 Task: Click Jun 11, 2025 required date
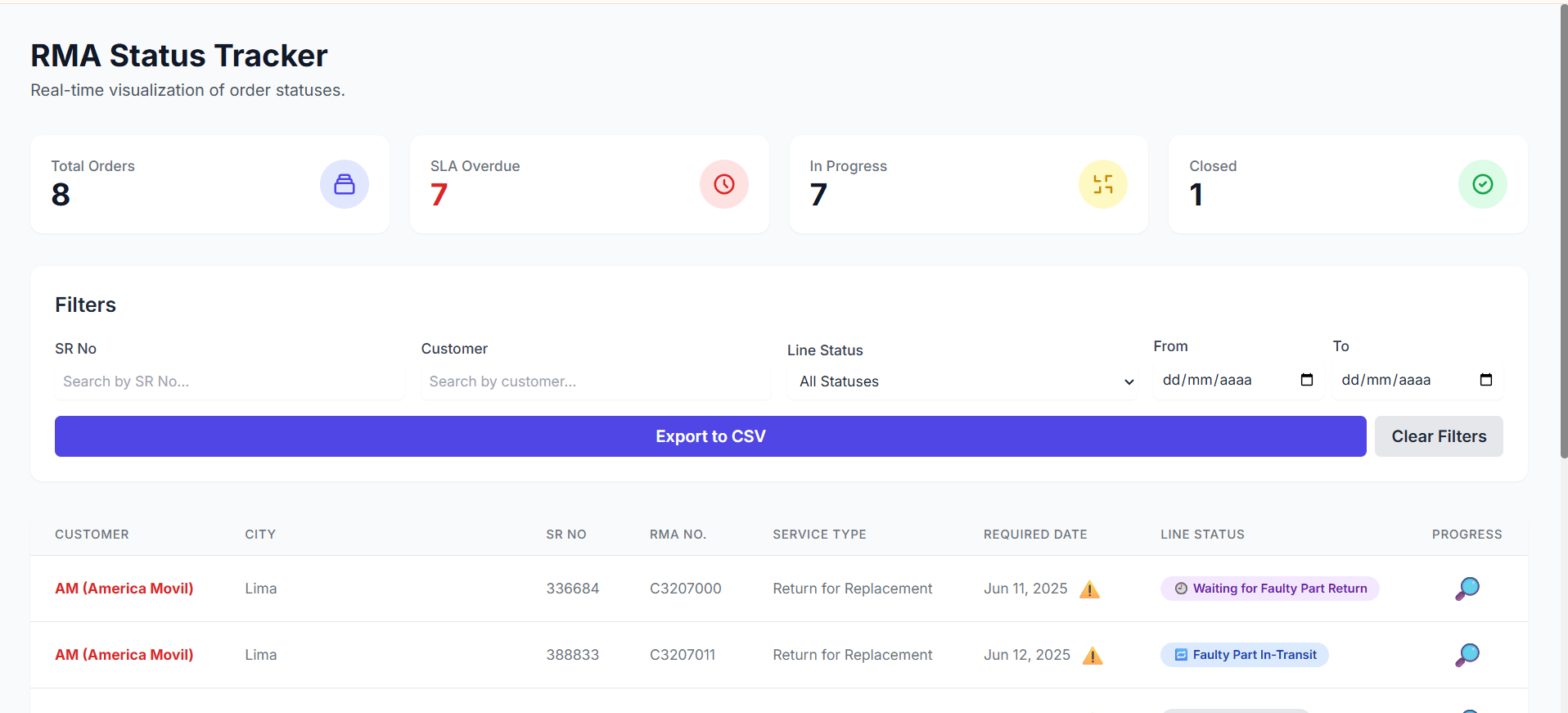click(x=1025, y=589)
